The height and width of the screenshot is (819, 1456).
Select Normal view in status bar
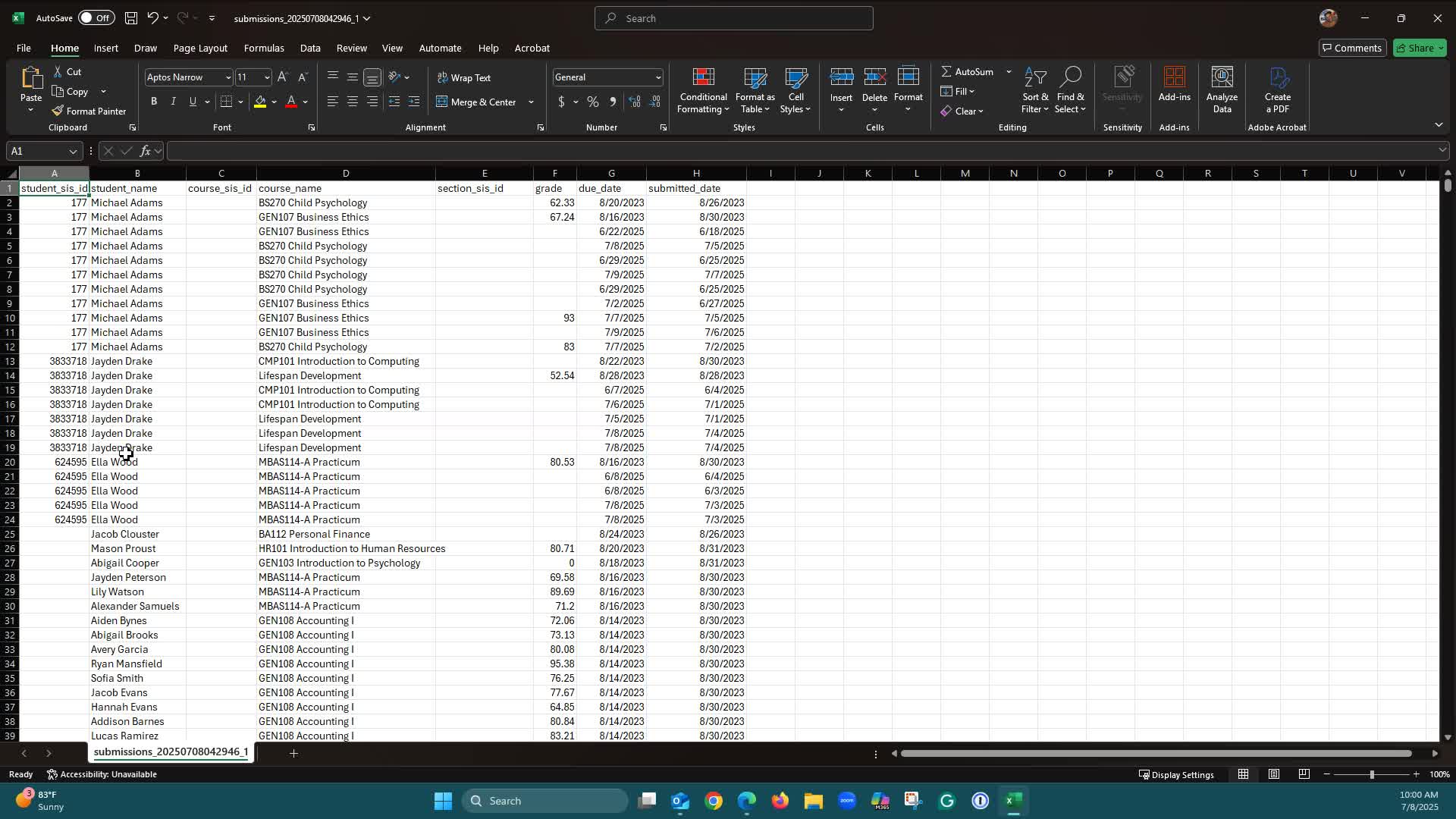click(1244, 774)
